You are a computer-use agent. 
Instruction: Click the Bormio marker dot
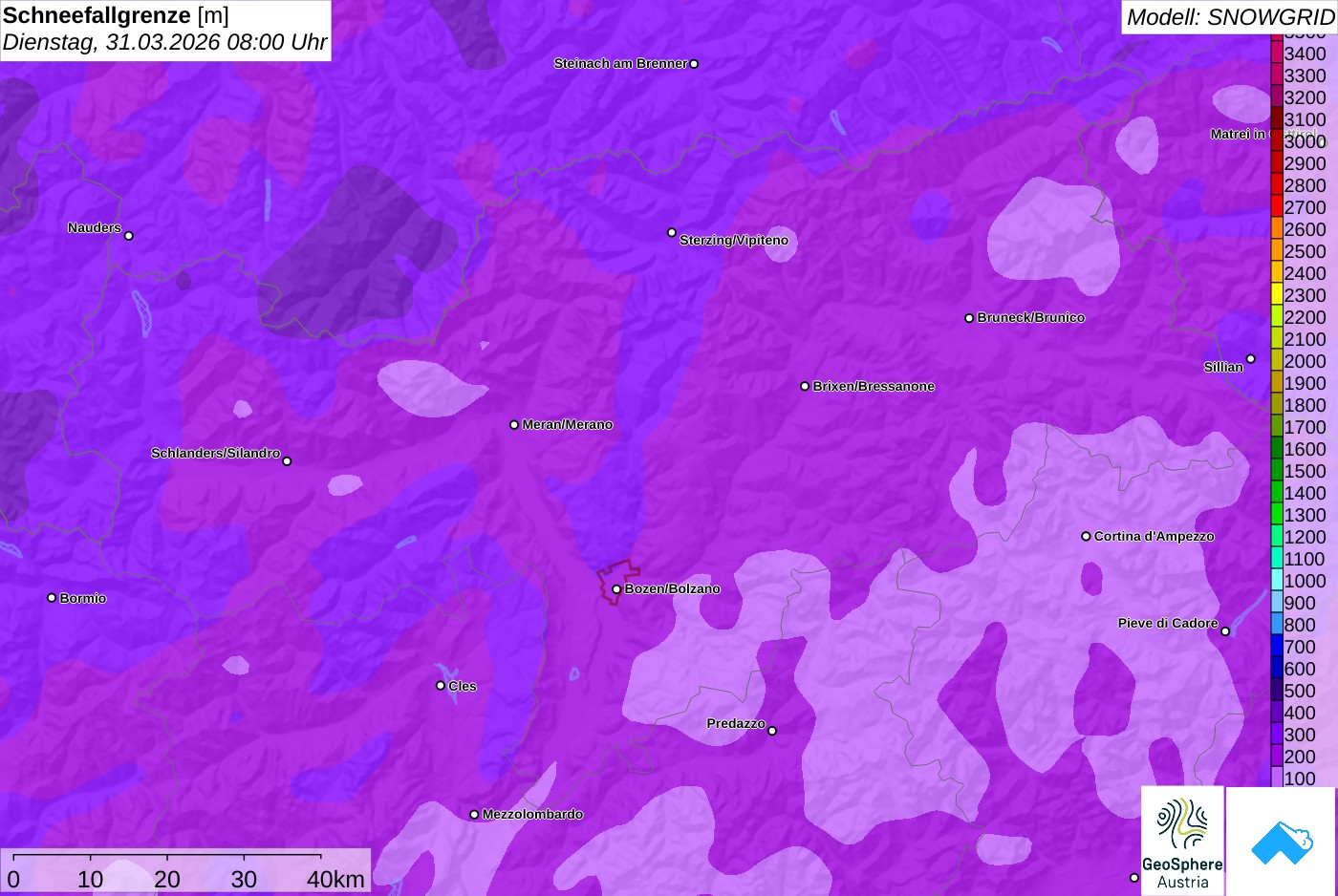pyautogui.click(x=52, y=598)
